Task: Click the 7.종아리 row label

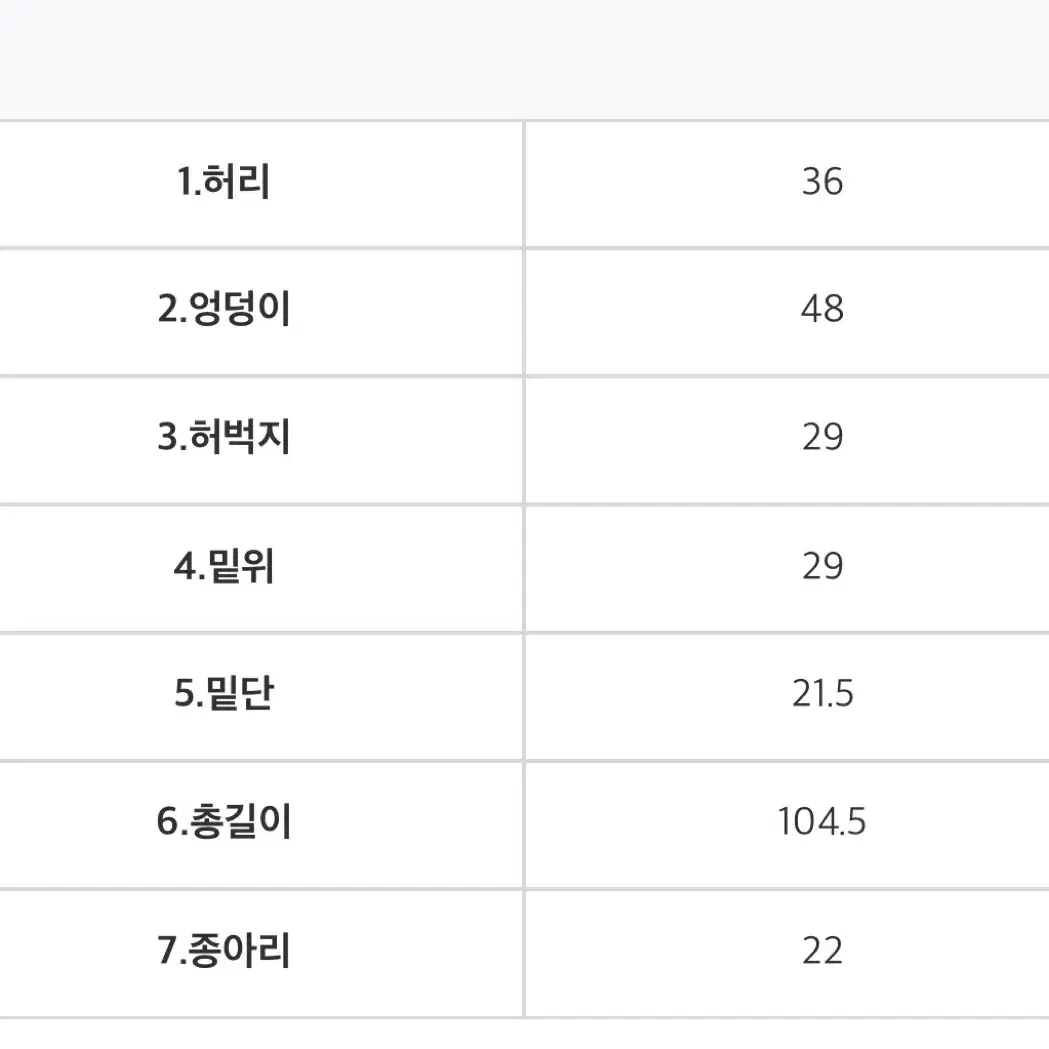Action: (x=223, y=950)
